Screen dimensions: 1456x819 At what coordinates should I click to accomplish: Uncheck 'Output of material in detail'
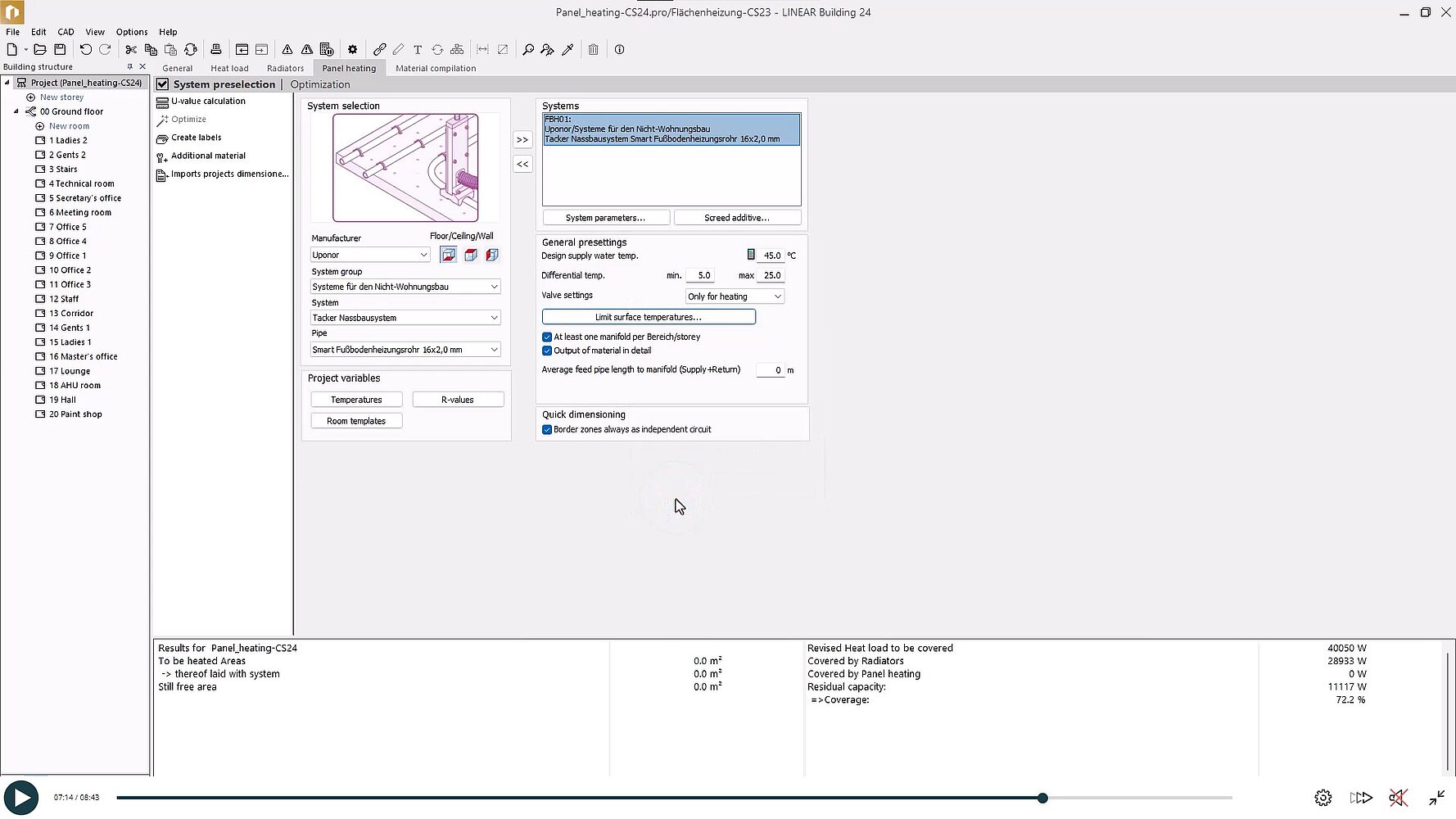pyautogui.click(x=547, y=351)
